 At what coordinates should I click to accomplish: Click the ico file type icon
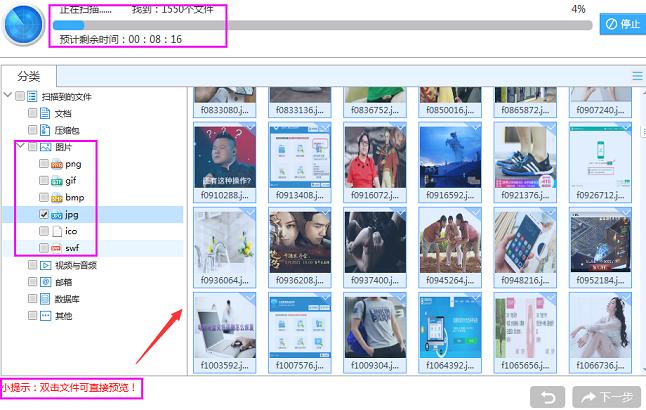click(x=57, y=231)
